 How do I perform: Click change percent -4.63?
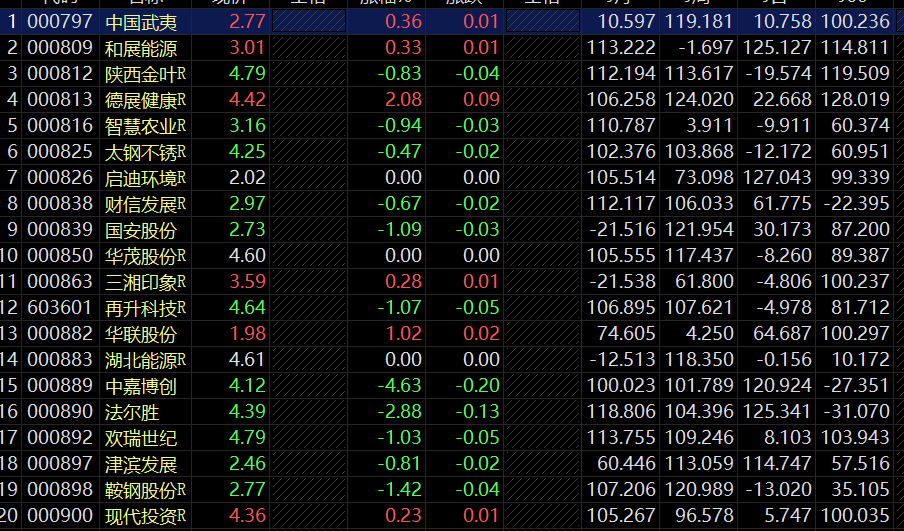[x=400, y=386]
